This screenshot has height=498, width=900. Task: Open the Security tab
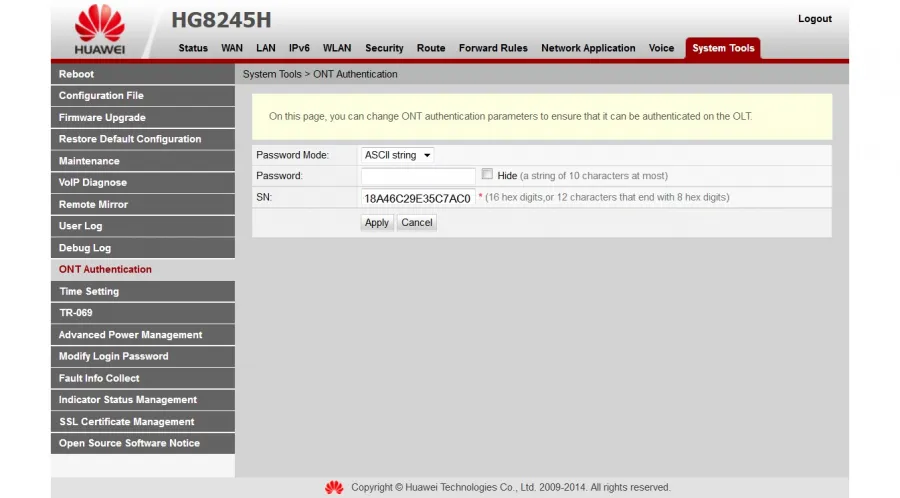click(x=384, y=48)
